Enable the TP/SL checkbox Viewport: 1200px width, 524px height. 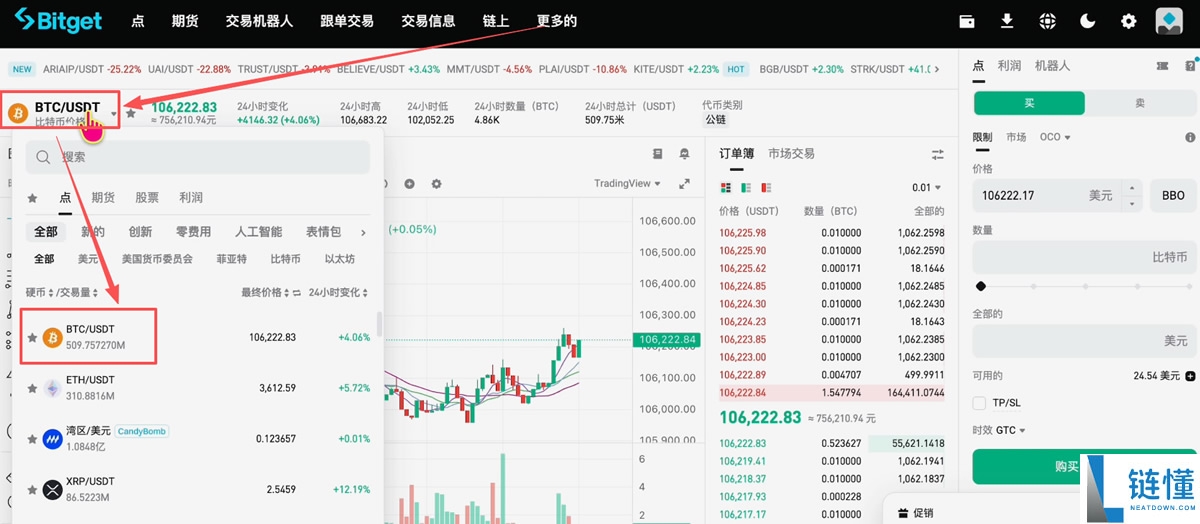pos(979,403)
